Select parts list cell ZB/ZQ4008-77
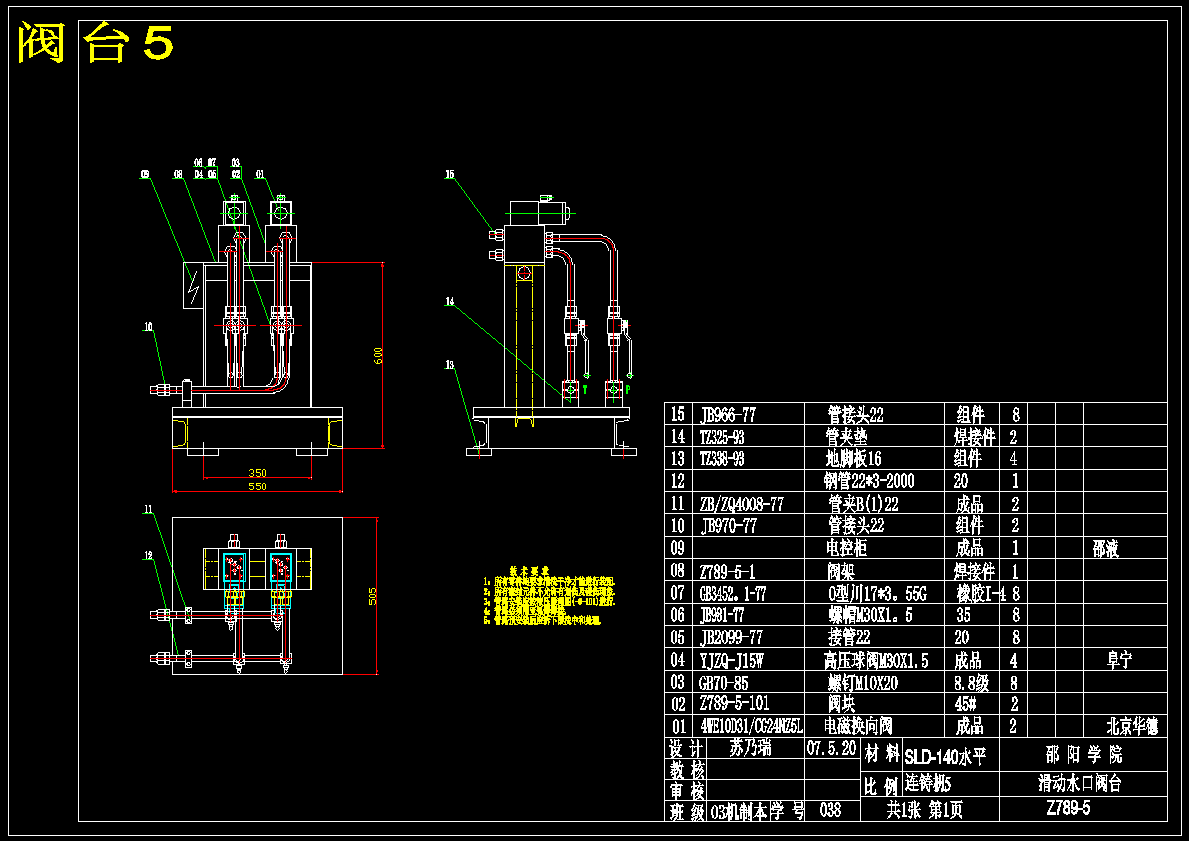 pyautogui.click(x=742, y=504)
